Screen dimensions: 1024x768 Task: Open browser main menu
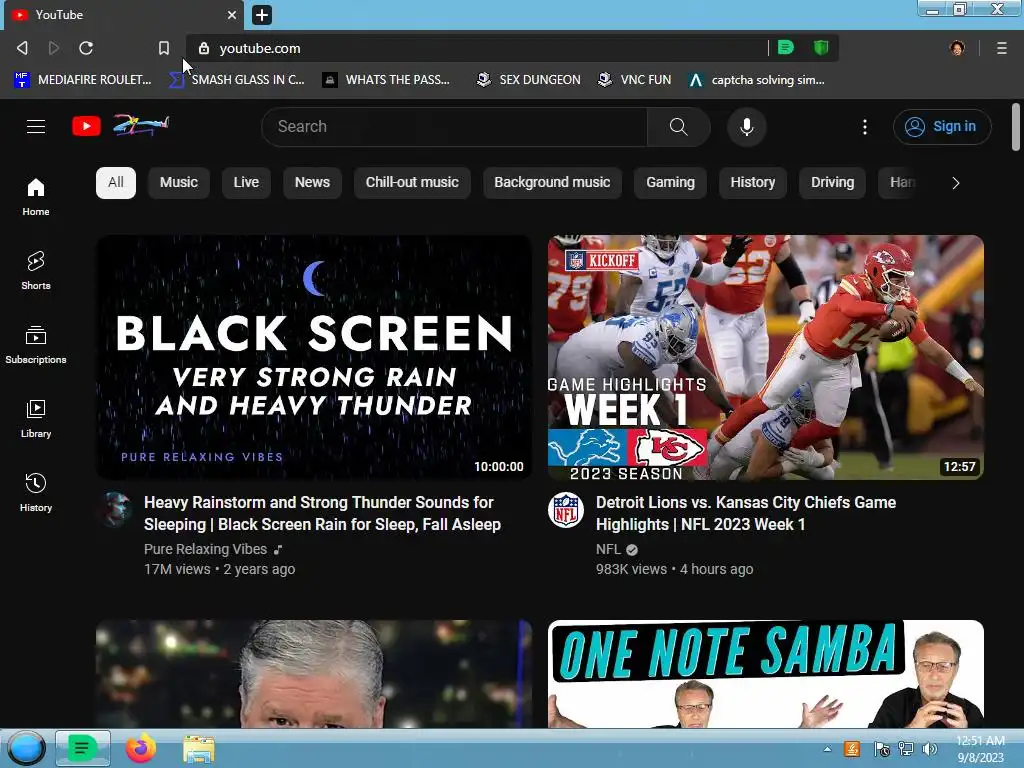(1002, 48)
